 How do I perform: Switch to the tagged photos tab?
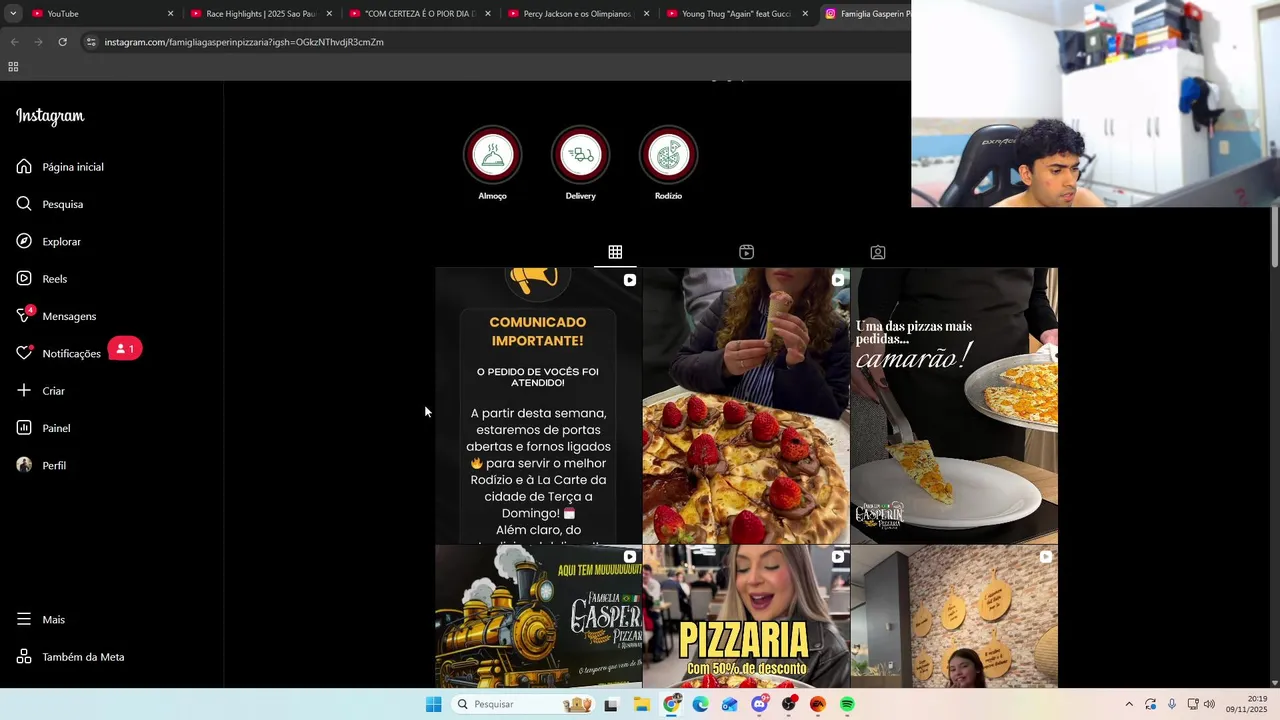(877, 252)
